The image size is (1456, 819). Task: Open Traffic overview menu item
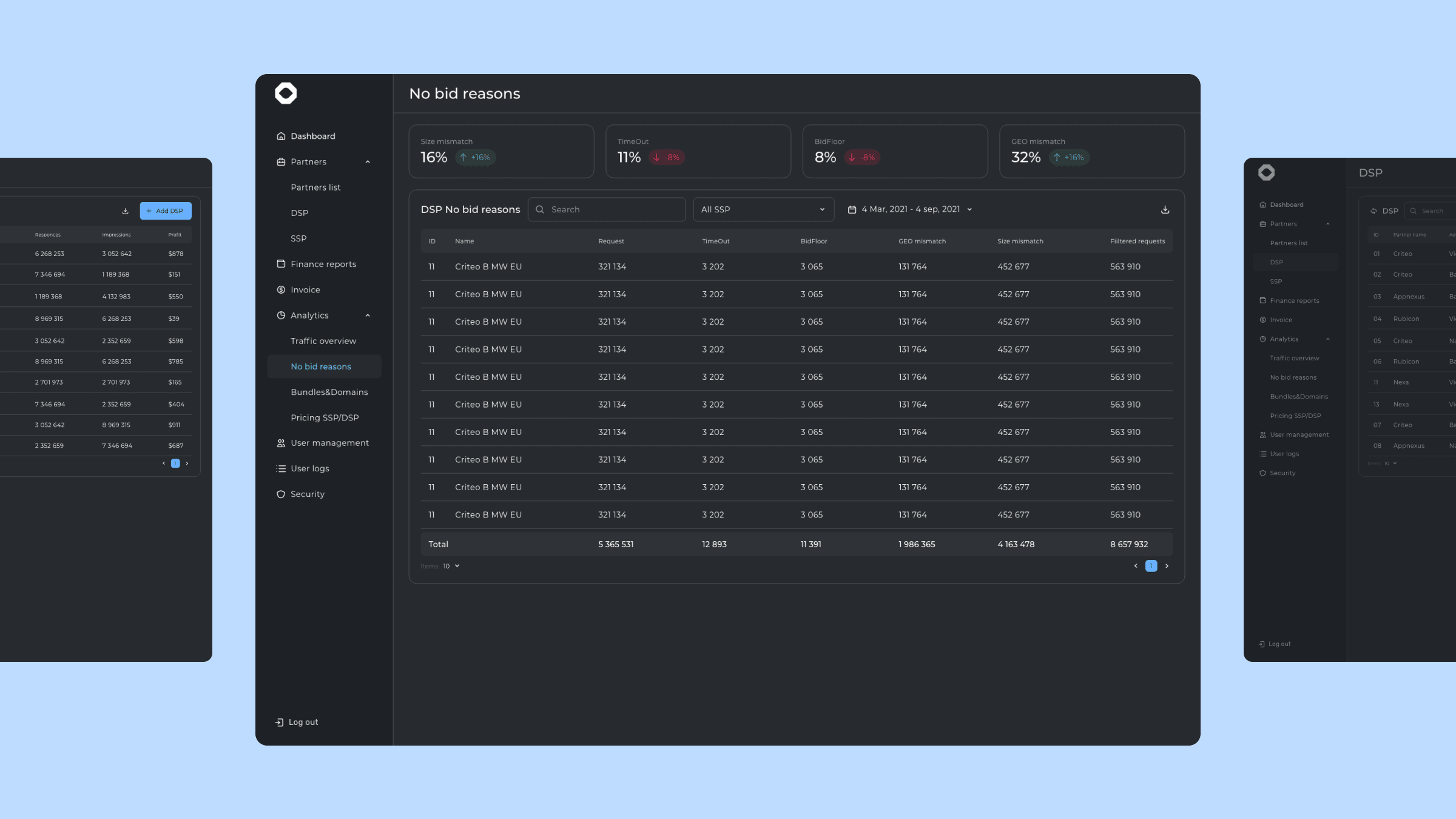(x=323, y=341)
